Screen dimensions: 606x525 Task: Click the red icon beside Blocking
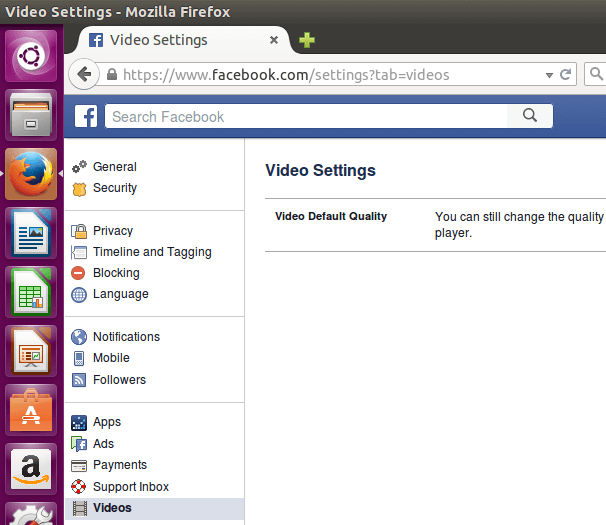[78, 273]
